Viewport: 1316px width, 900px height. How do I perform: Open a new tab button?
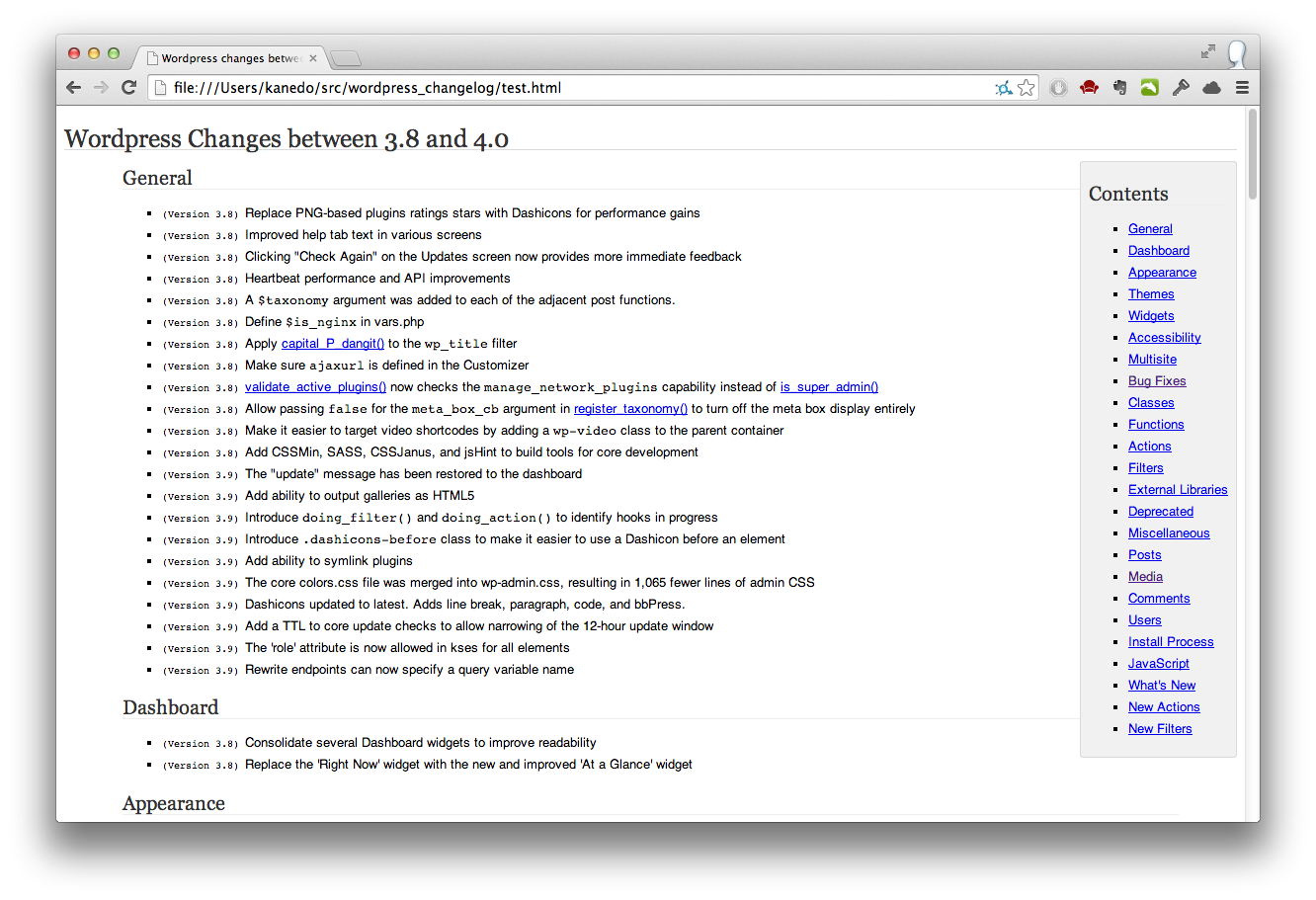[346, 58]
